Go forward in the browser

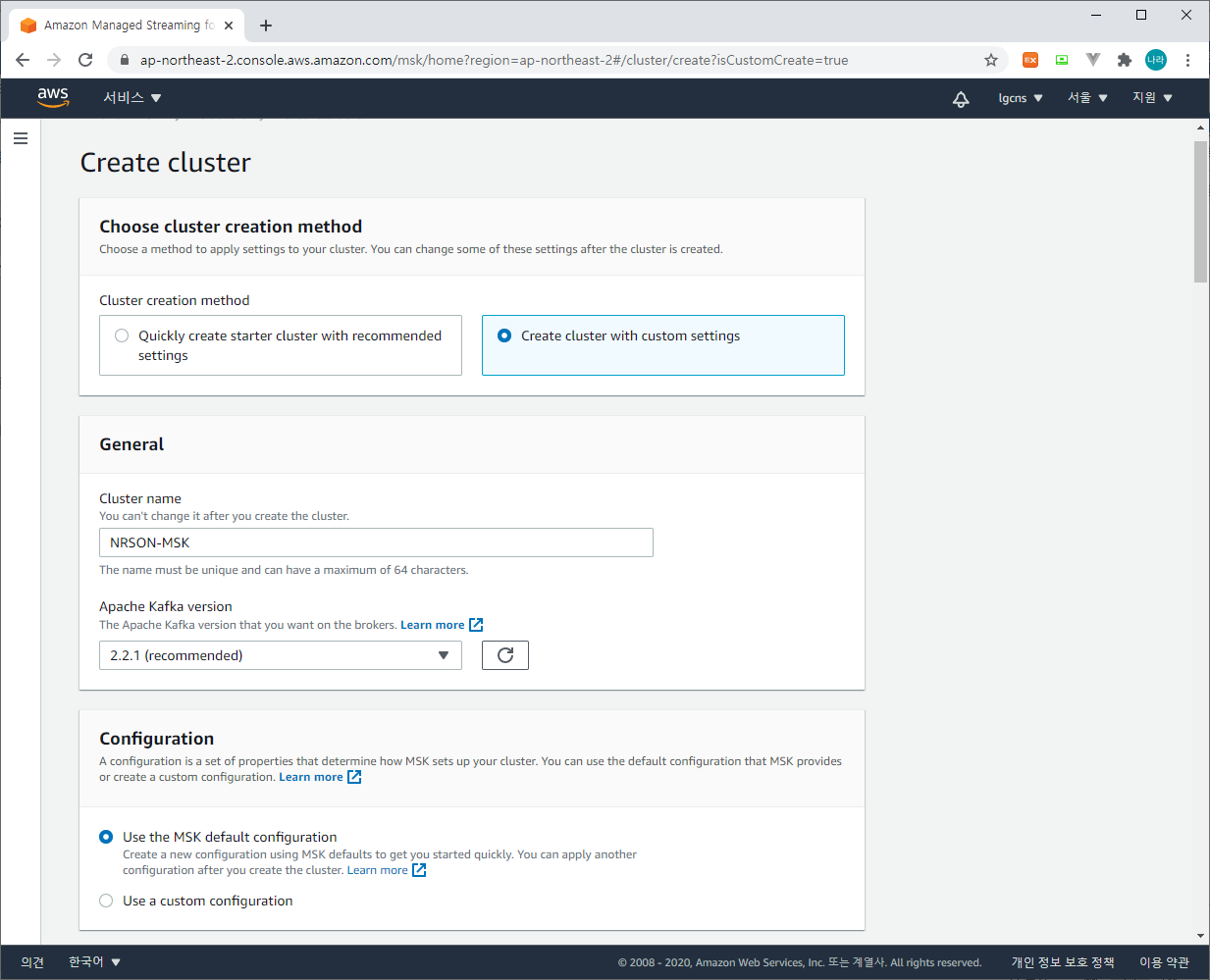(x=54, y=60)
